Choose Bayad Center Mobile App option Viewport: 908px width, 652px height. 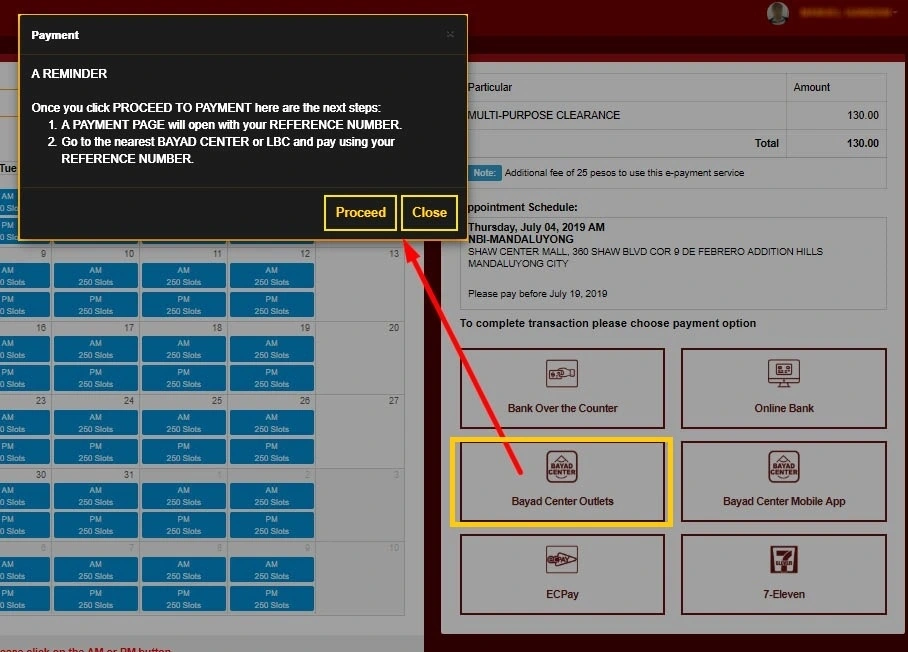(783, 481)
